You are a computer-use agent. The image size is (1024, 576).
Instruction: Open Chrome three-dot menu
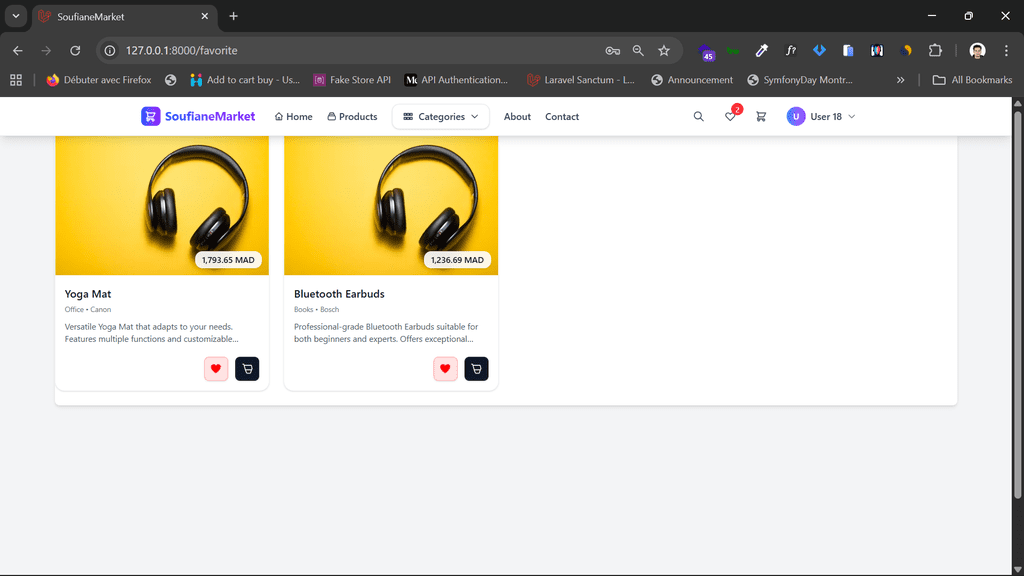tap(1006, 50)
